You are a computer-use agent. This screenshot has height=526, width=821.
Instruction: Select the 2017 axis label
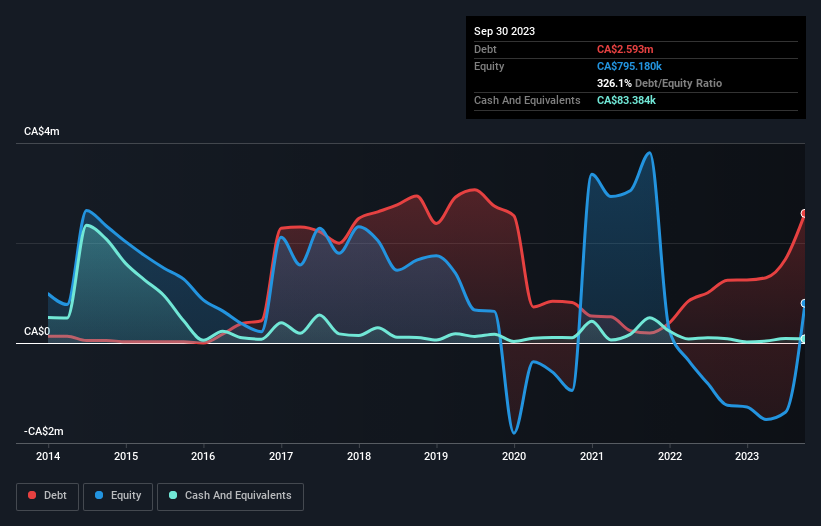281,456
